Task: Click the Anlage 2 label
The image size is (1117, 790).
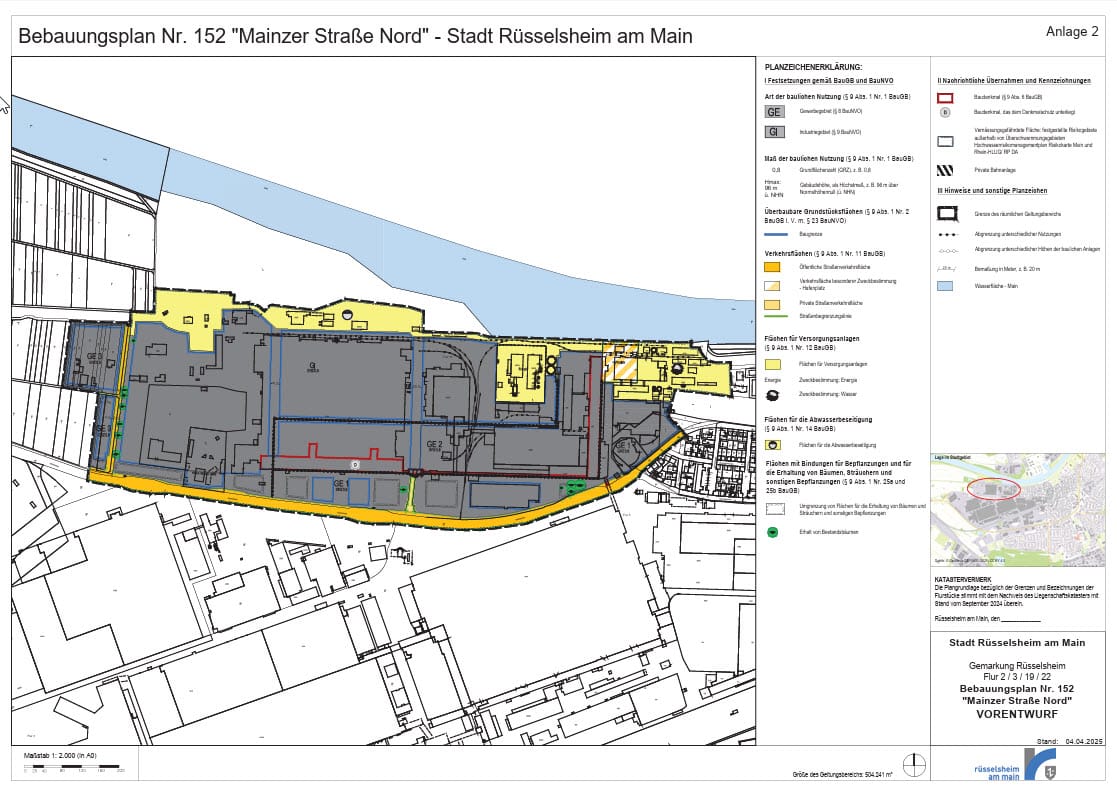Action: point(1071,32)
